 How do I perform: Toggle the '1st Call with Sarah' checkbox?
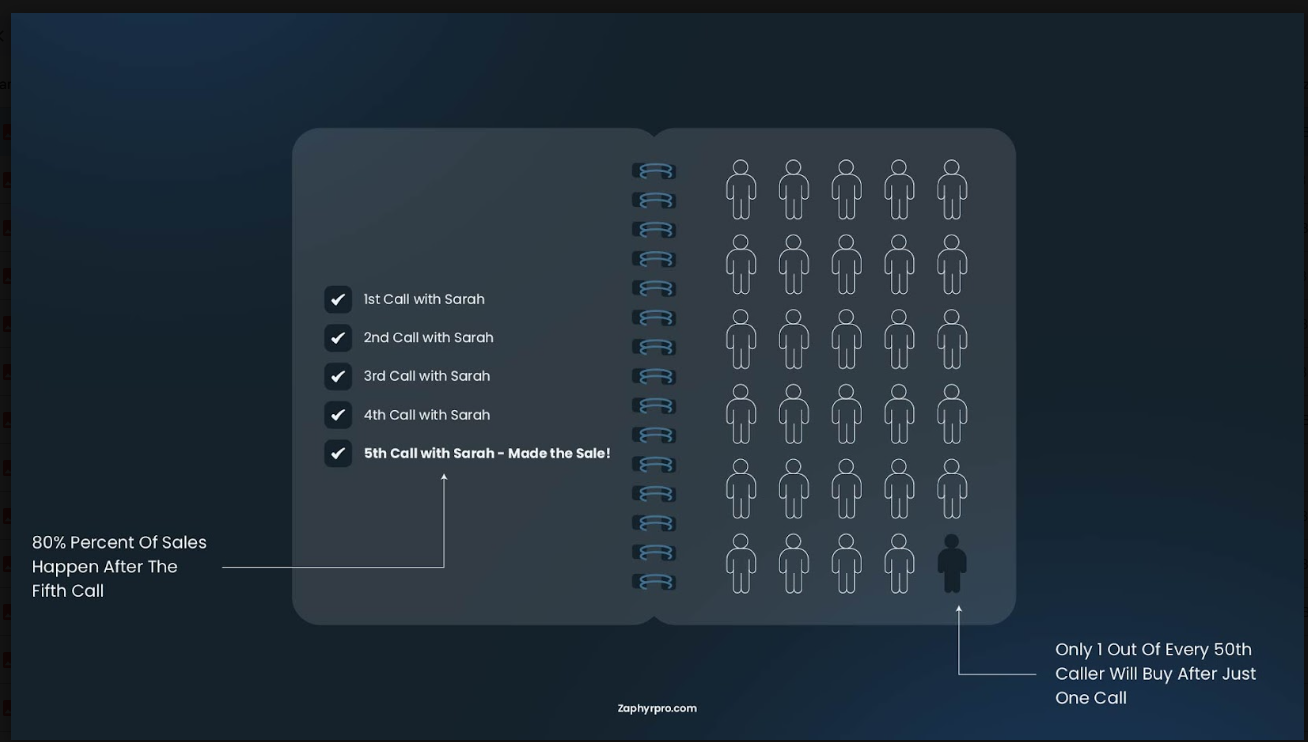(338, 299)
